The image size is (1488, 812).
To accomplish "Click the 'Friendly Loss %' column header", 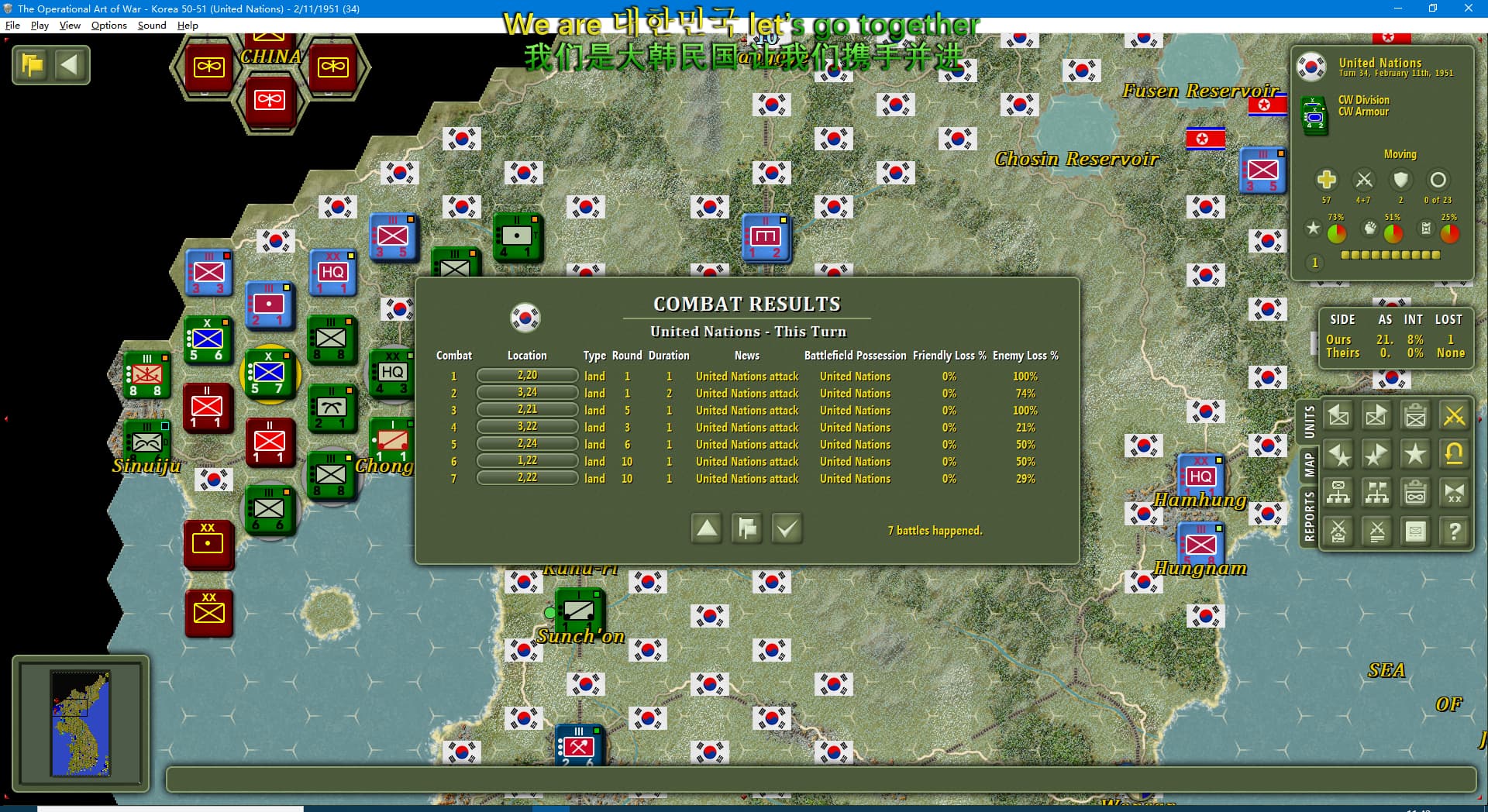I will [949, 356].
